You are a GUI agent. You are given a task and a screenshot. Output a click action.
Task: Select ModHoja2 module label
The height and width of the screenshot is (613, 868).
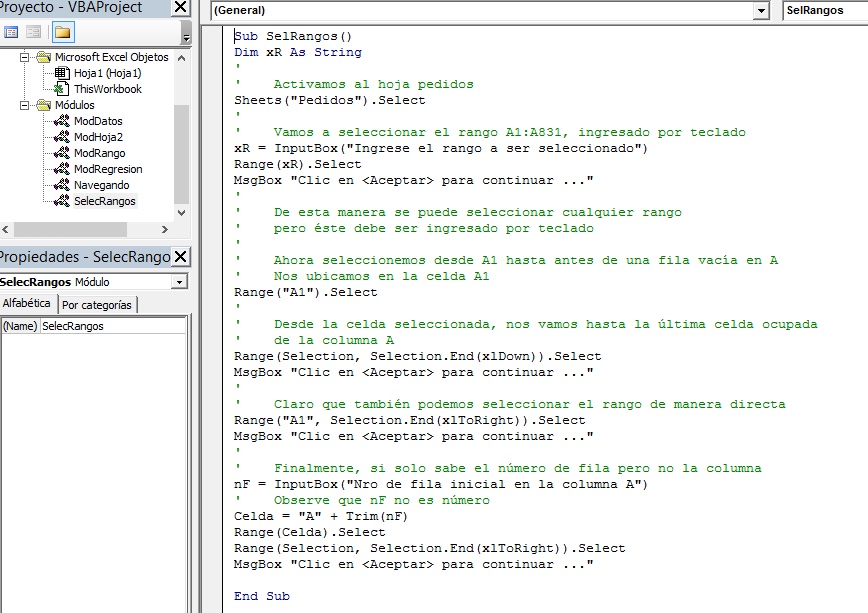click(x=98, y=137)
